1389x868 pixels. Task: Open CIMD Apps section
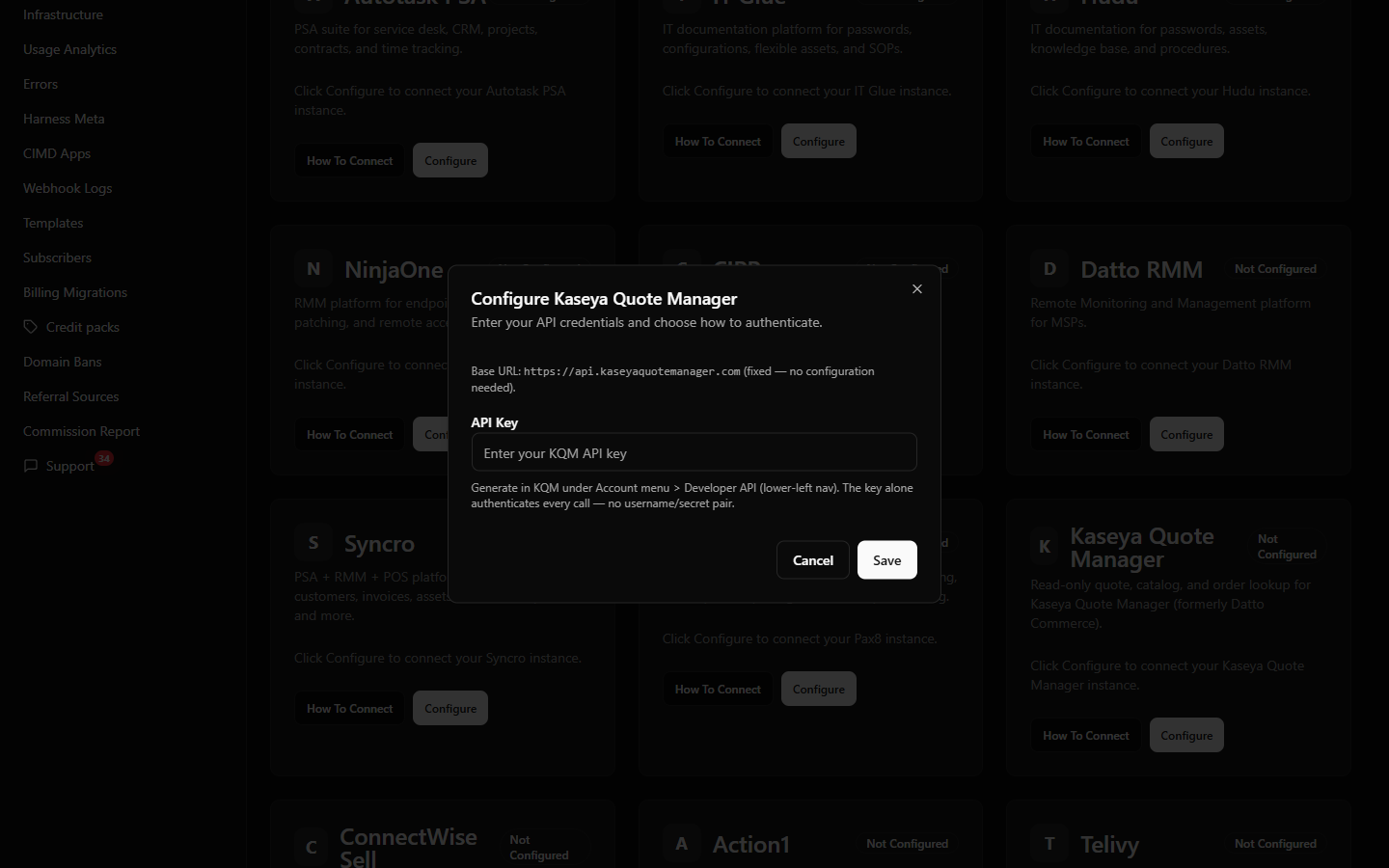pos(57,153)
